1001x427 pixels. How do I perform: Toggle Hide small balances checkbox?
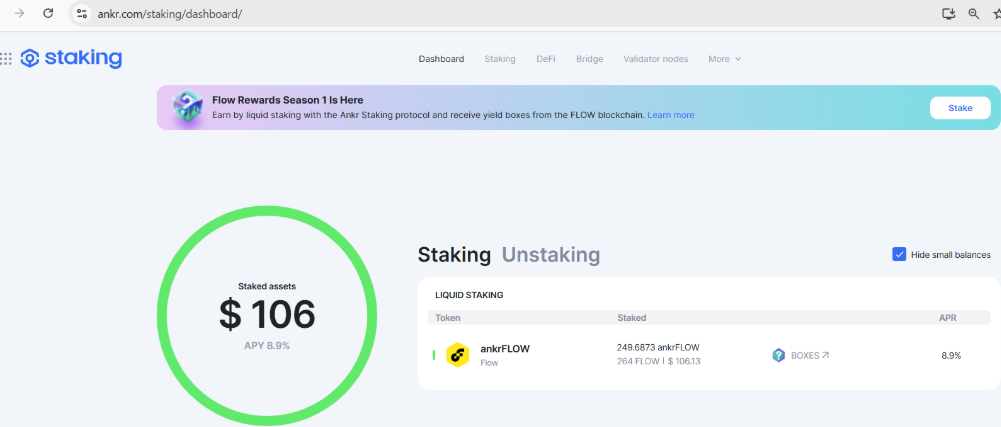click(899, 255)
